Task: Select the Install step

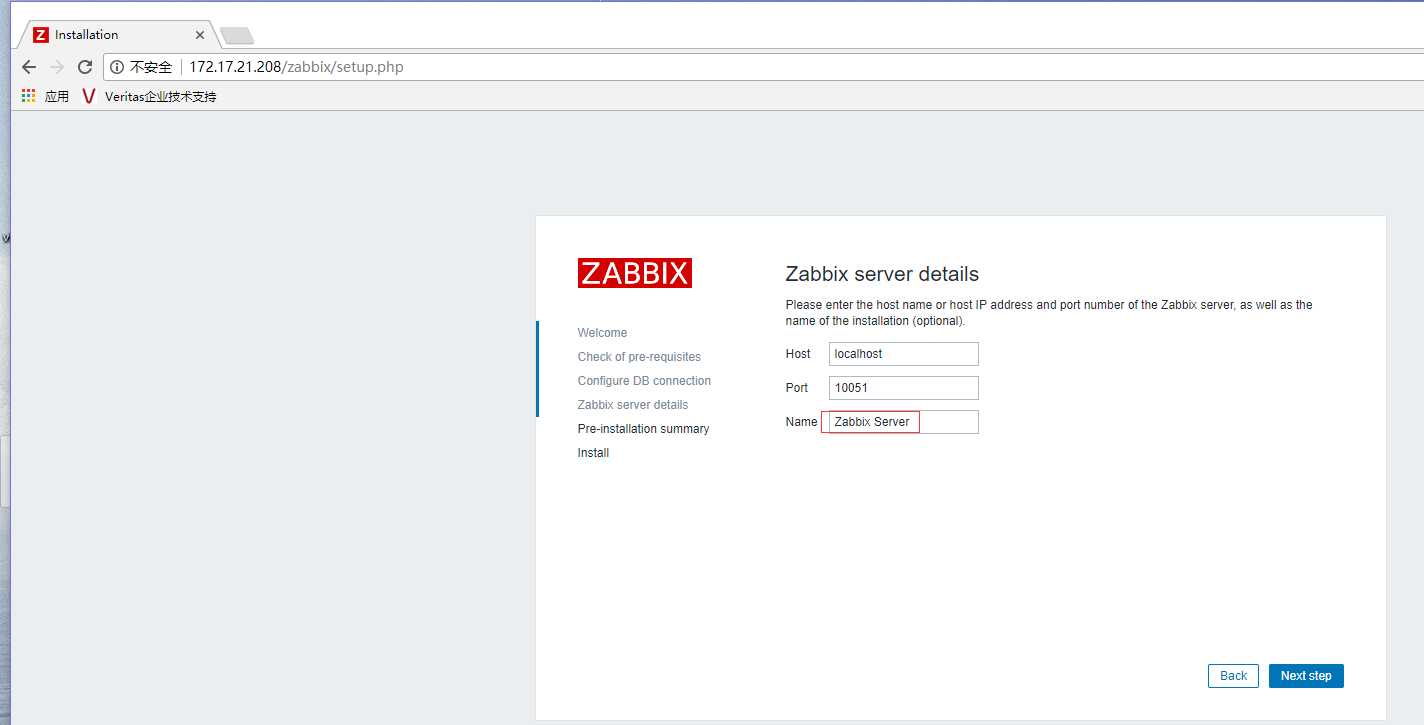Action: 593,453
